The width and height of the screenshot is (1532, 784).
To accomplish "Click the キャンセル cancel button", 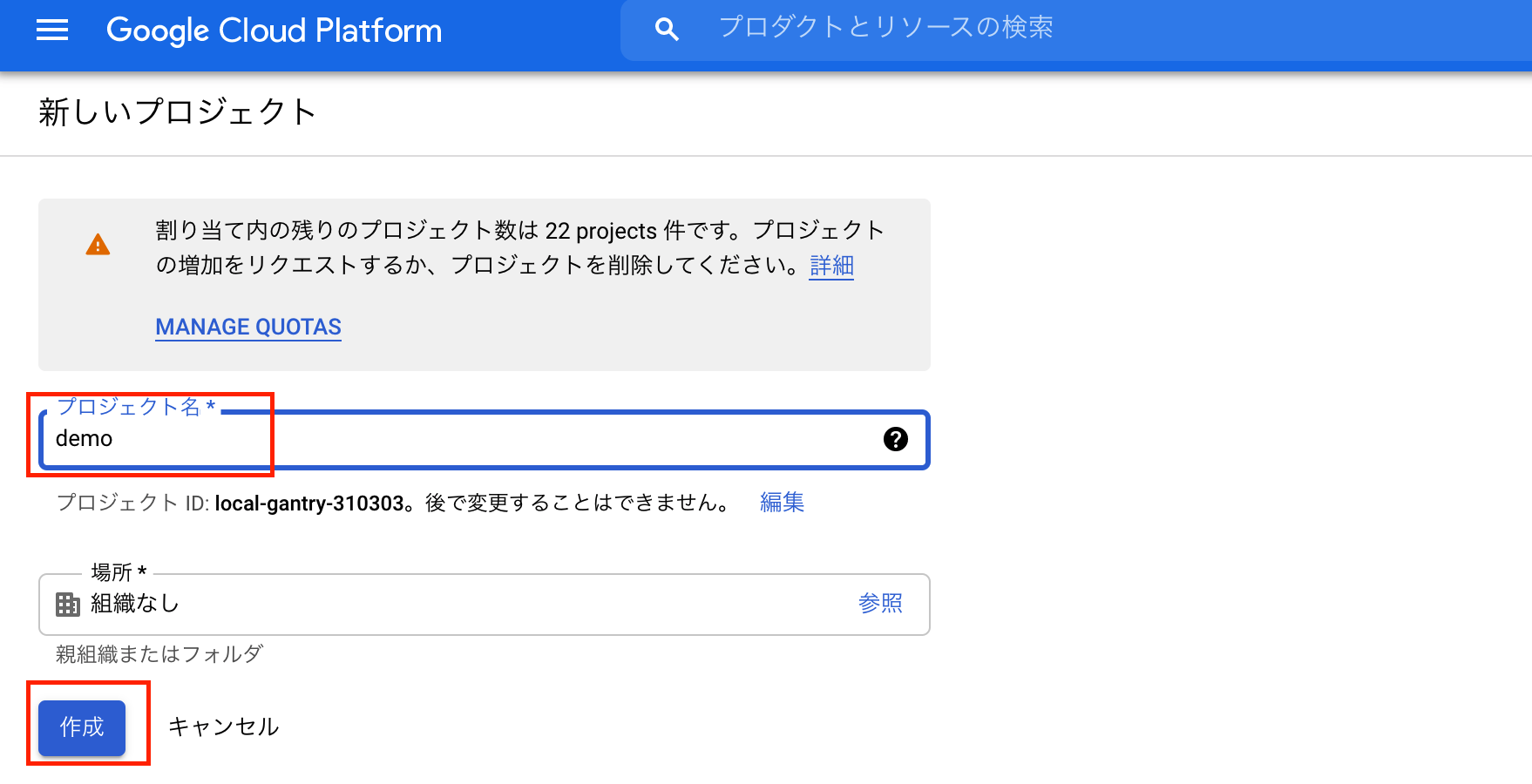I will point(223,727).
